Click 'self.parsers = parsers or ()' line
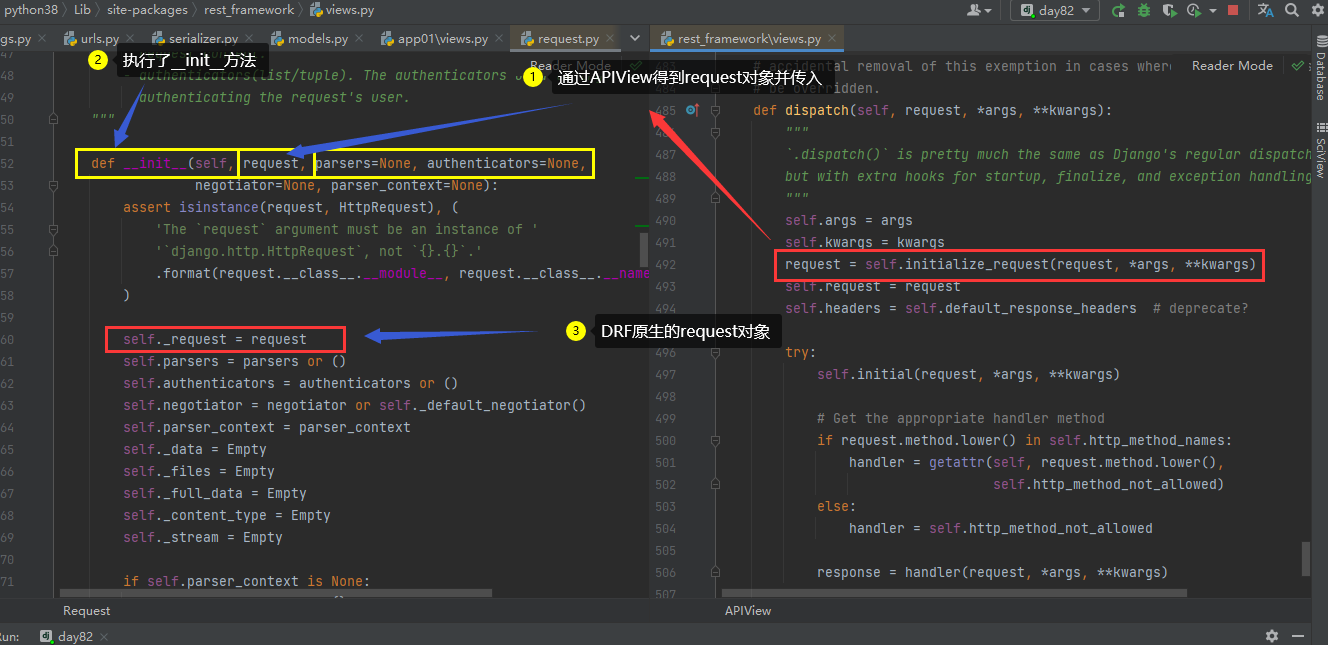The height and width of the screenshot is (645, 1328). (234, 361)
